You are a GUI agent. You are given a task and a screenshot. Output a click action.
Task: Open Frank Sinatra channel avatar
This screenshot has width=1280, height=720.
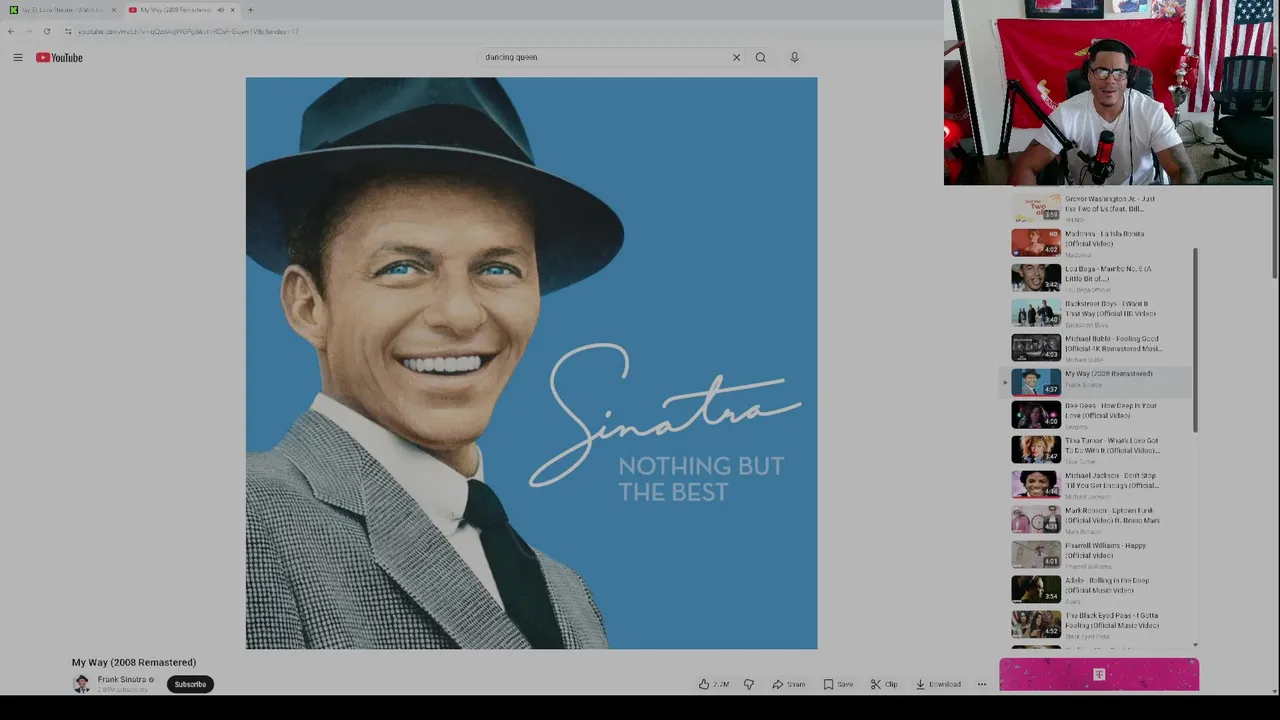(x=81, y=684)
